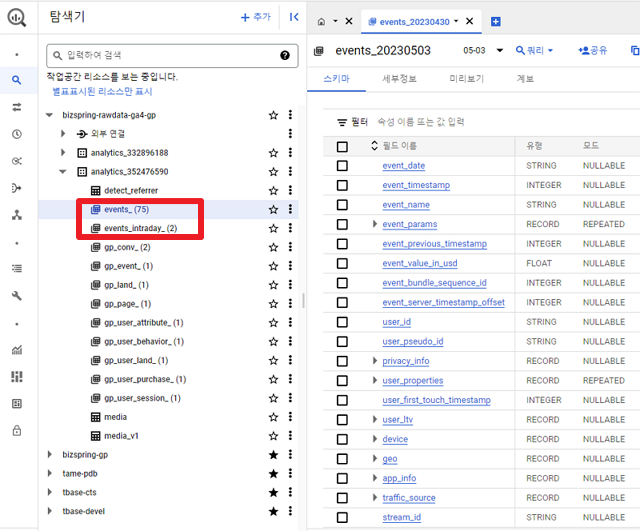Image resolution: width=640 pixels, height=531 pixels.
Task: Click explorer search input field
Action: 172,56
